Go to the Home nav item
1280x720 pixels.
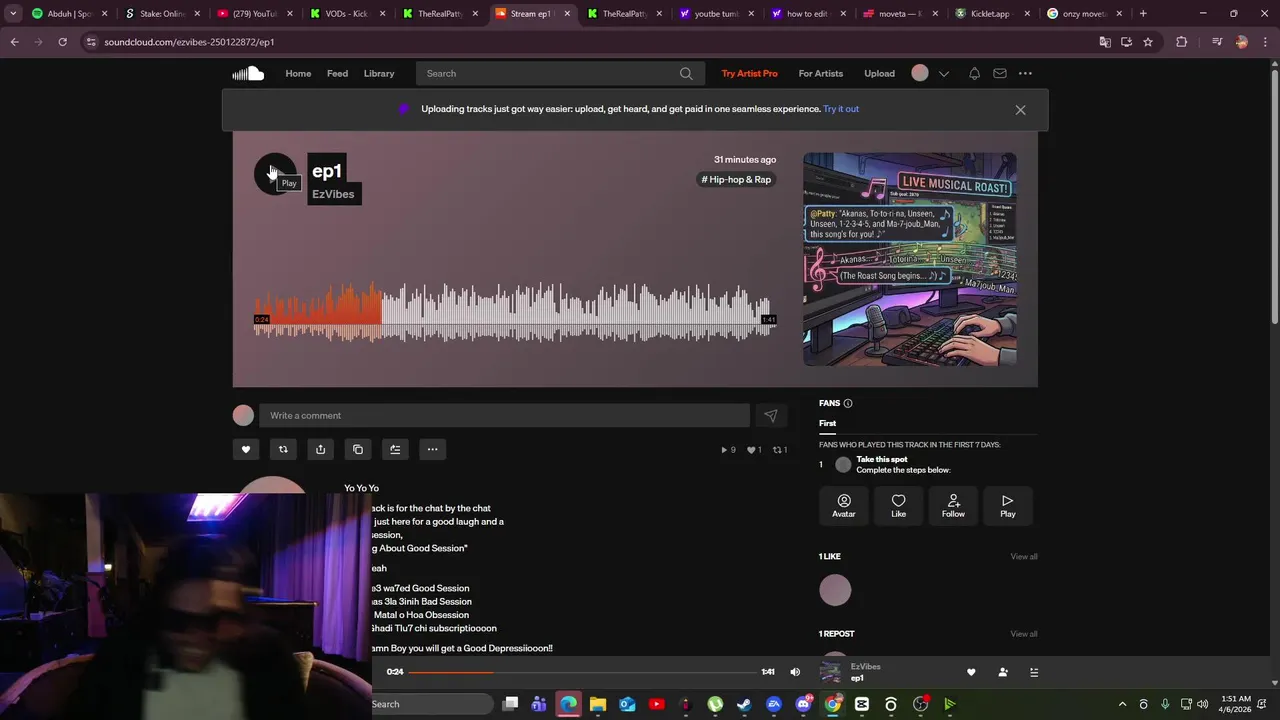pos(298,73)
